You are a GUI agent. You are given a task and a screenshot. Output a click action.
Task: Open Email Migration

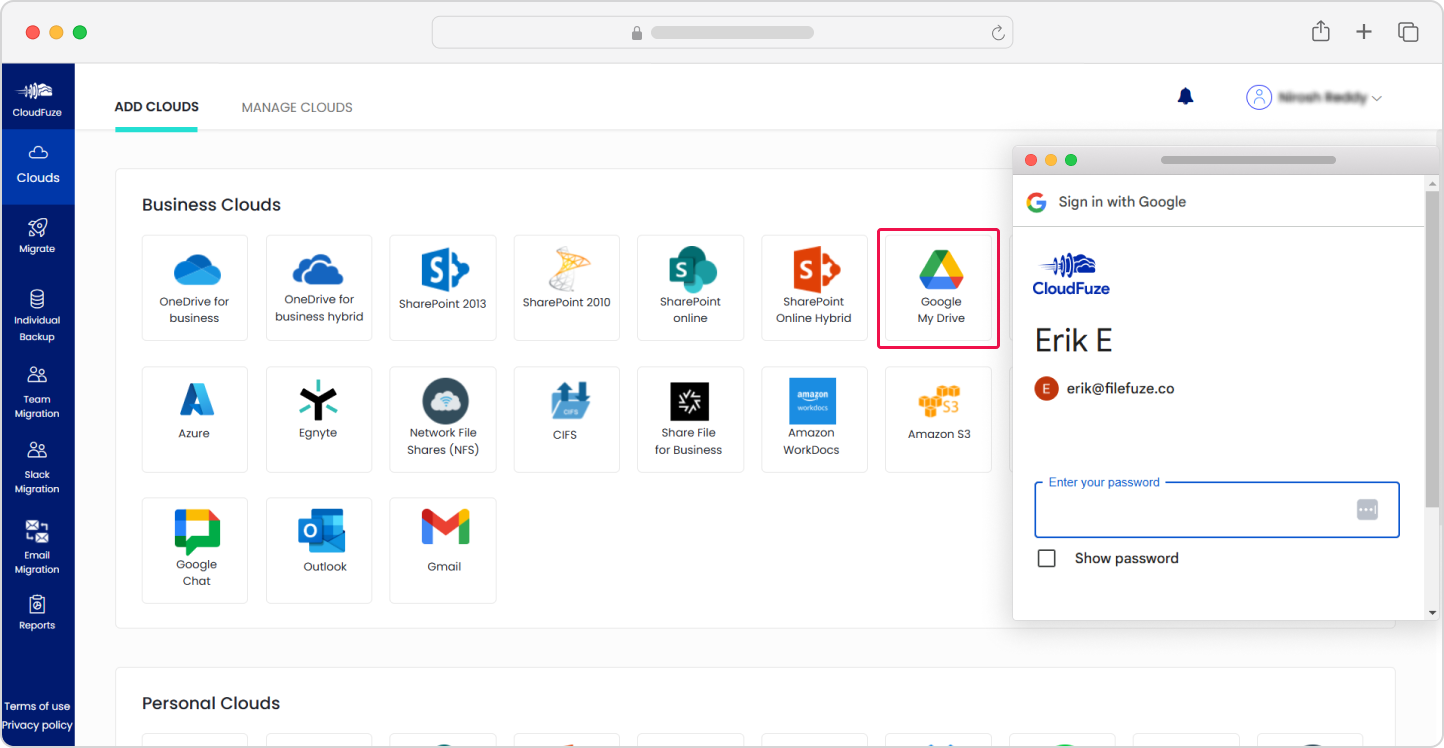pyautogui.click(x=37, y=547)
